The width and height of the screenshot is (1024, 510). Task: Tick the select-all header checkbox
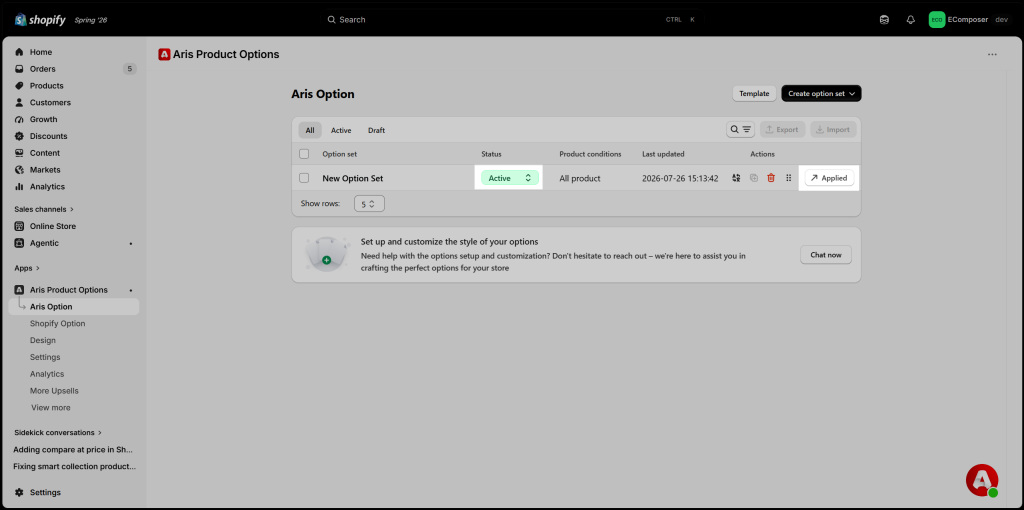click(304, 154)
